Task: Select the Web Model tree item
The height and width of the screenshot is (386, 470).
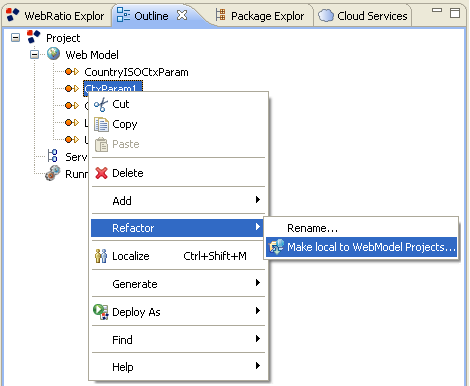Action: point(92,55)
